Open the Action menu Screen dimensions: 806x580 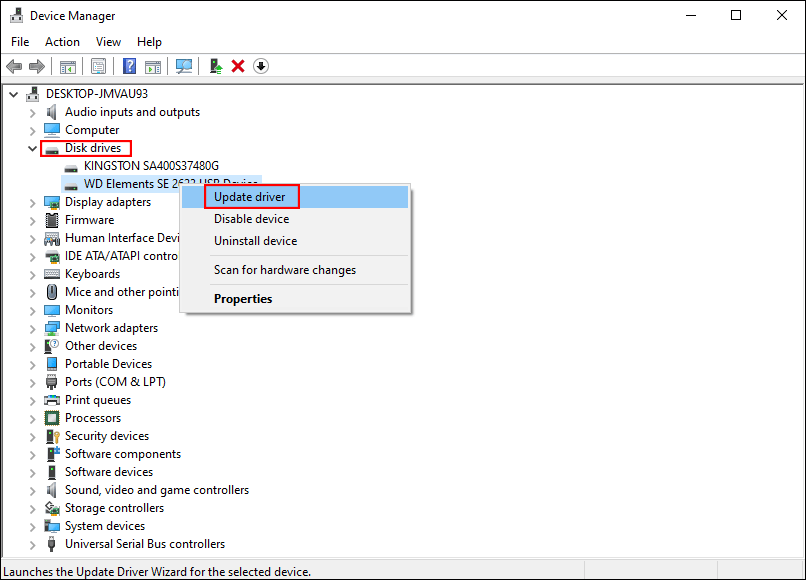click(62, 42)
